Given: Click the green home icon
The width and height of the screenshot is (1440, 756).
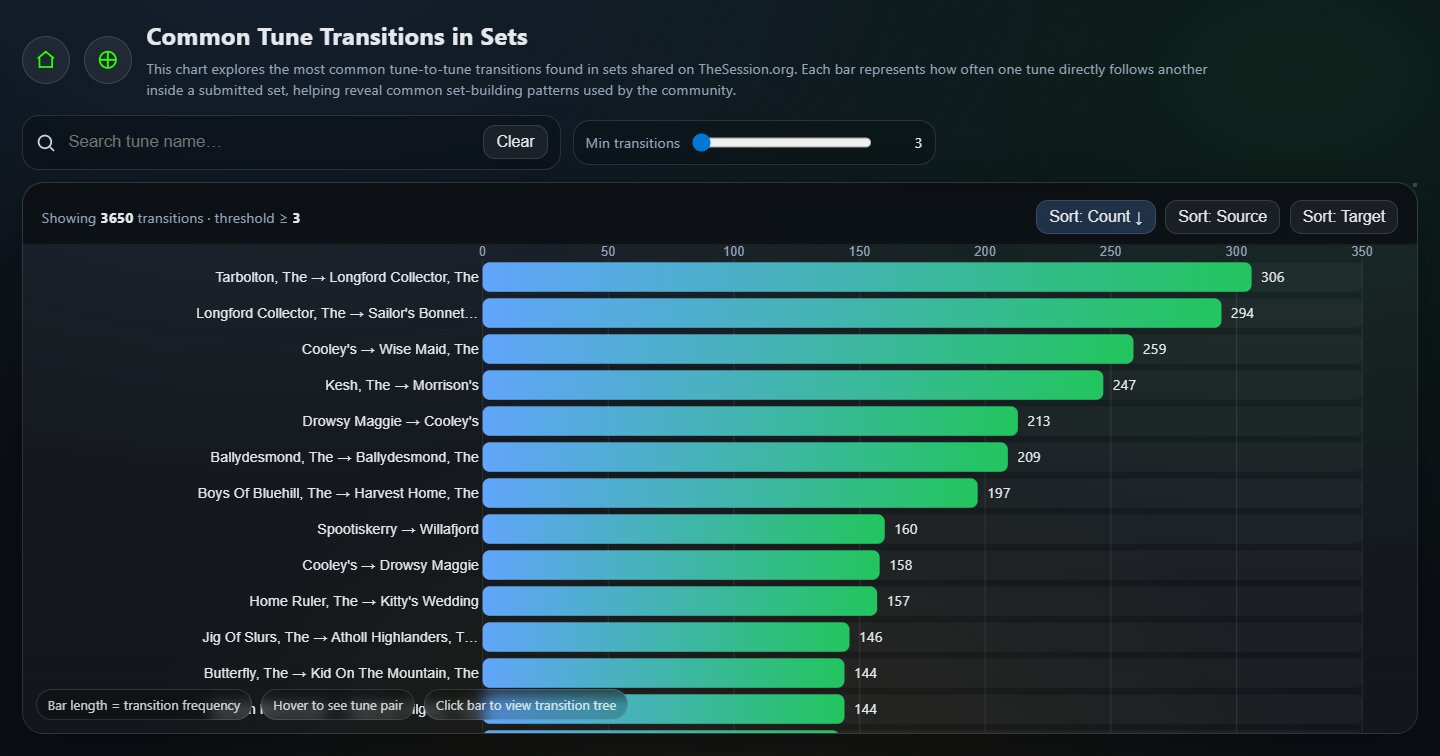Looking at the screenshot, I should pos(45,60).
